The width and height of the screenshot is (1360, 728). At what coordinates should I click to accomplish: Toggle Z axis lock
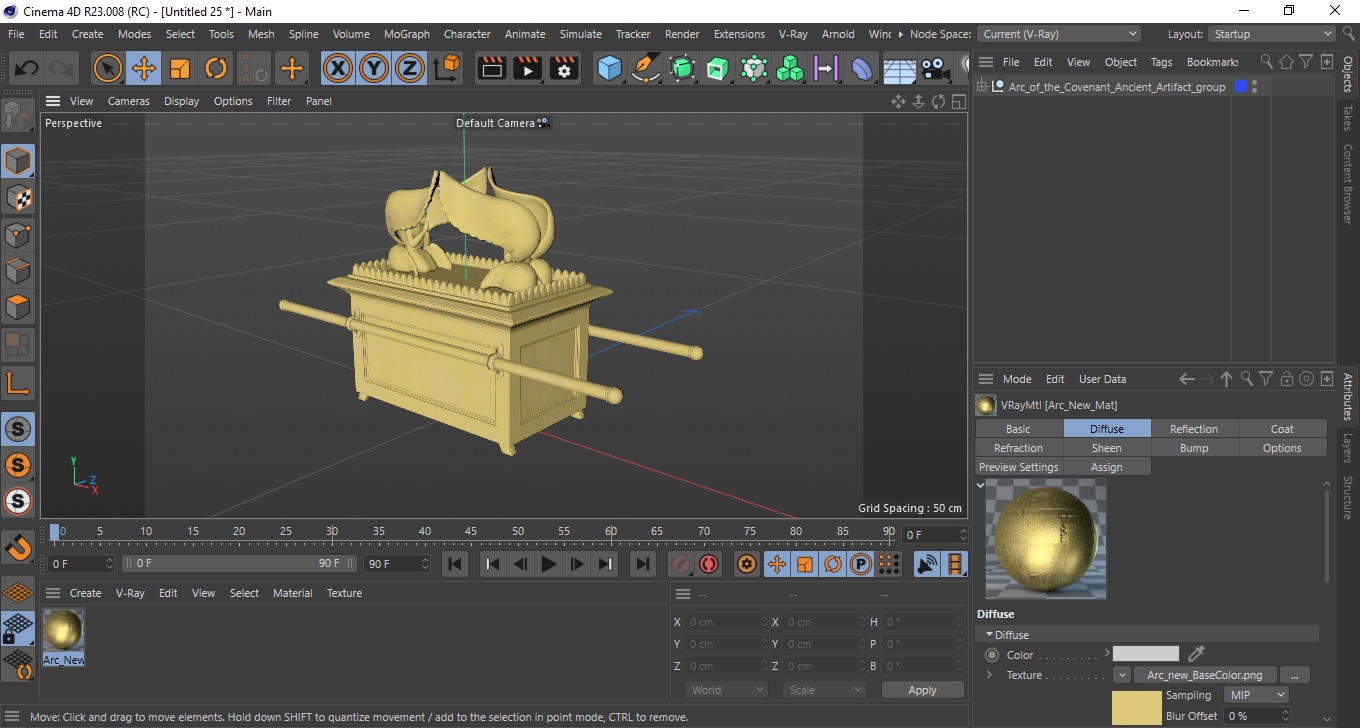410,68
